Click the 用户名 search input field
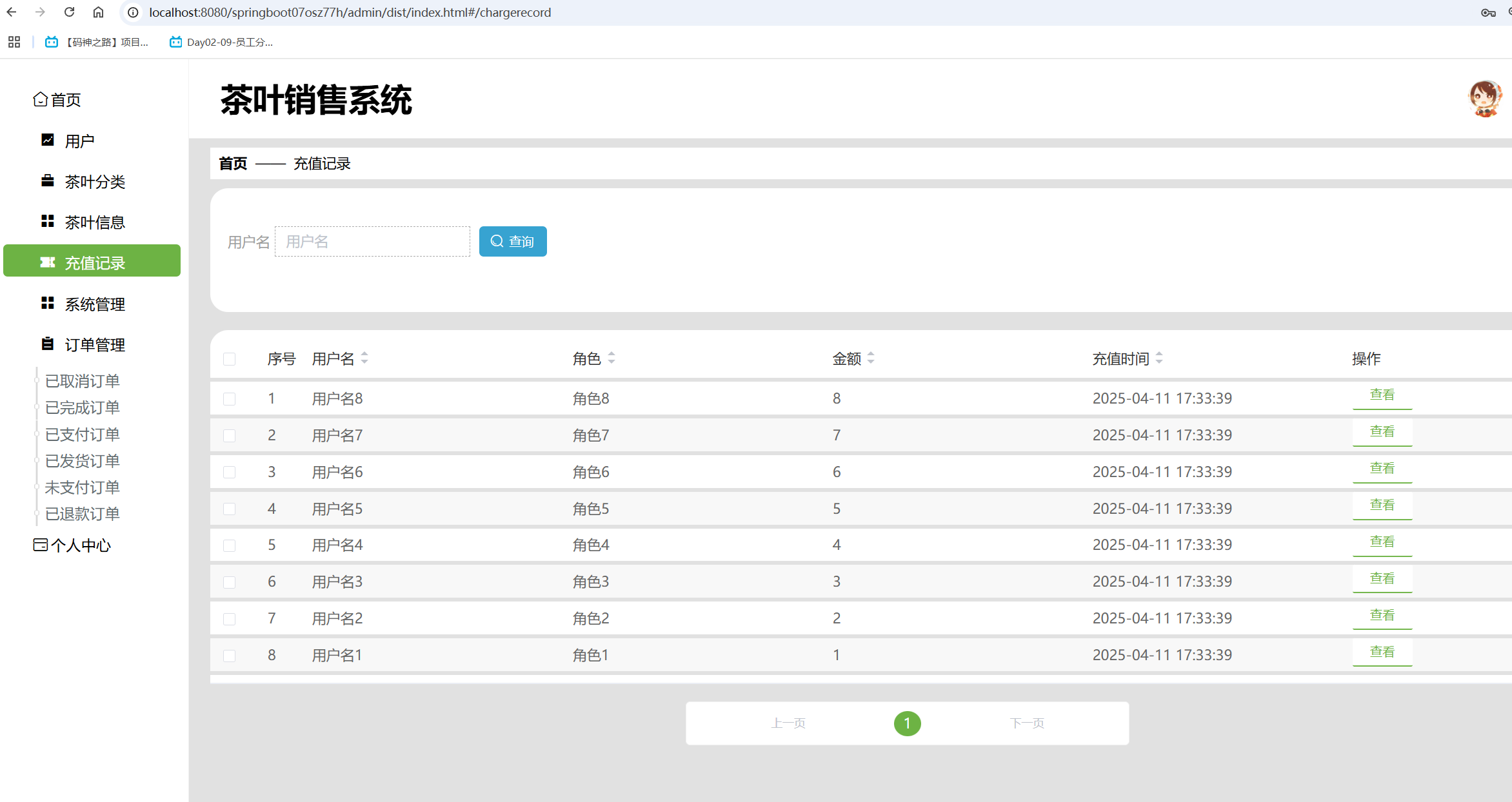The height and width of the screenshot is (802, 1512). [x=372, y=242]
